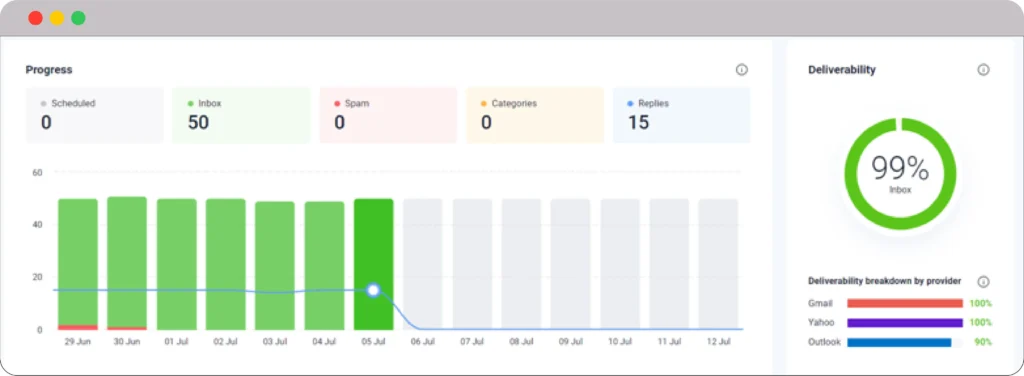Click the Yahoo provider label
Viewport: 1024px width, 376px height.
point(821,322)
